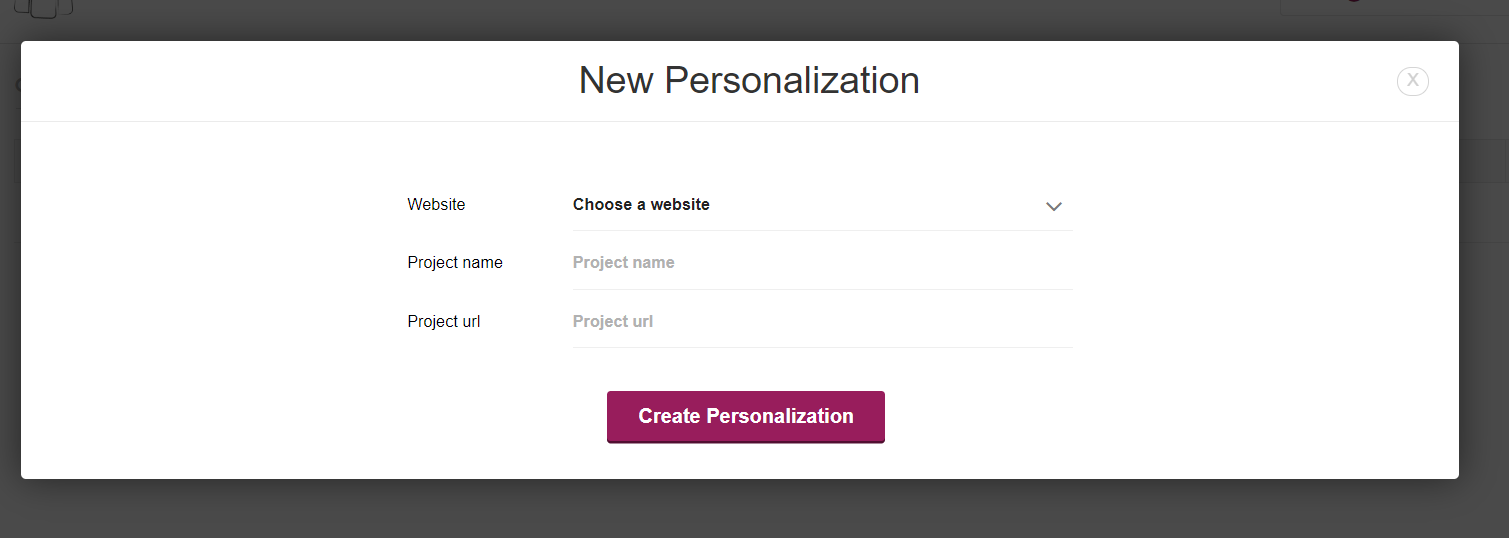Click the Project url field label
1509x538 pixels.
444,322
